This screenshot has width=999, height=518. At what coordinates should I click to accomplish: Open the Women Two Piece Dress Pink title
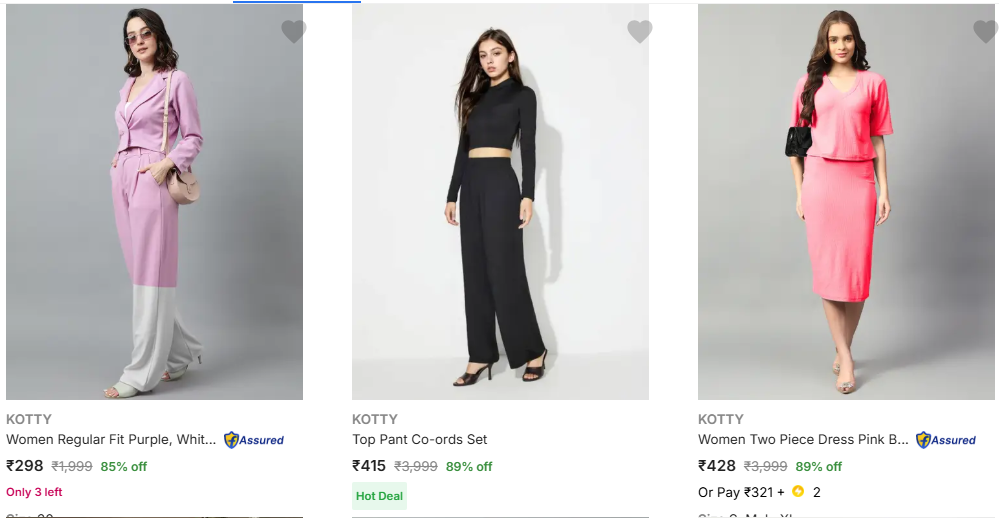(x=803, y=440)
